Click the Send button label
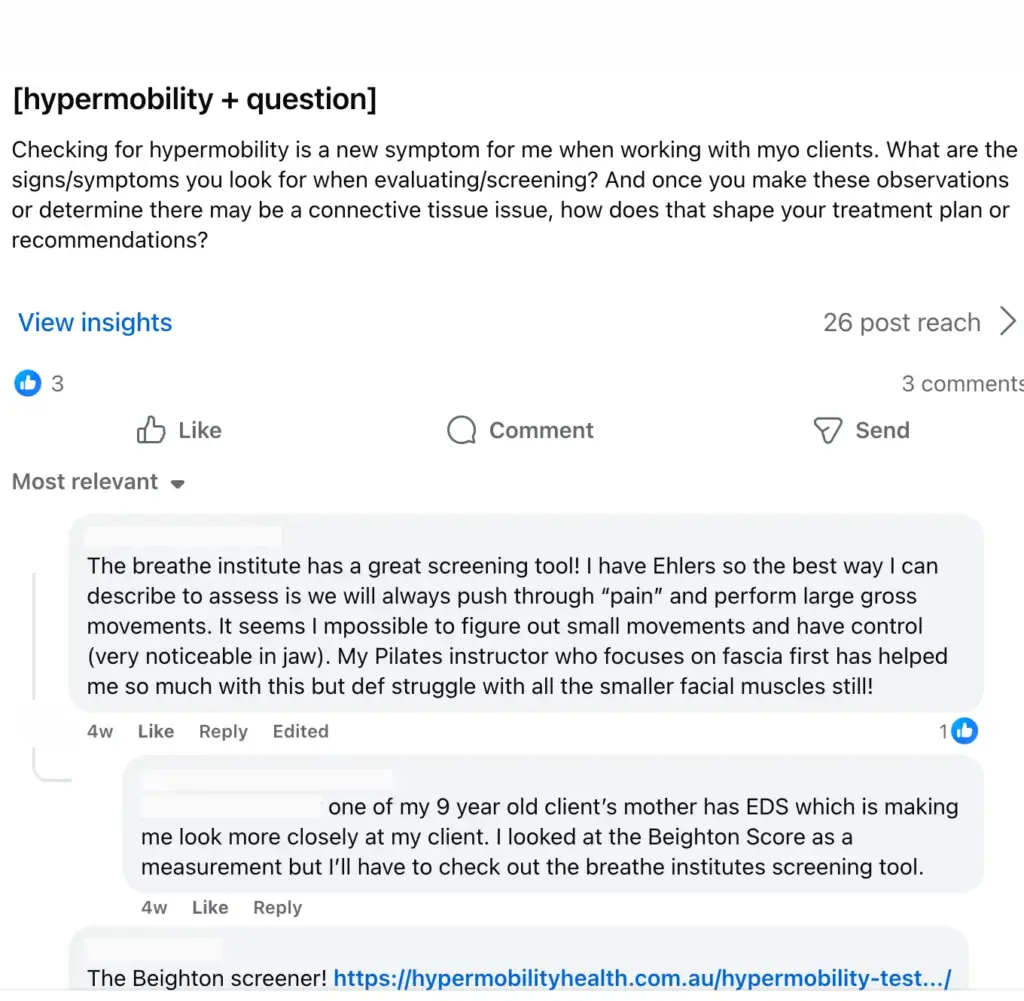The height and width of the screenshot is (1001, 1024). (x=882, y=430)
